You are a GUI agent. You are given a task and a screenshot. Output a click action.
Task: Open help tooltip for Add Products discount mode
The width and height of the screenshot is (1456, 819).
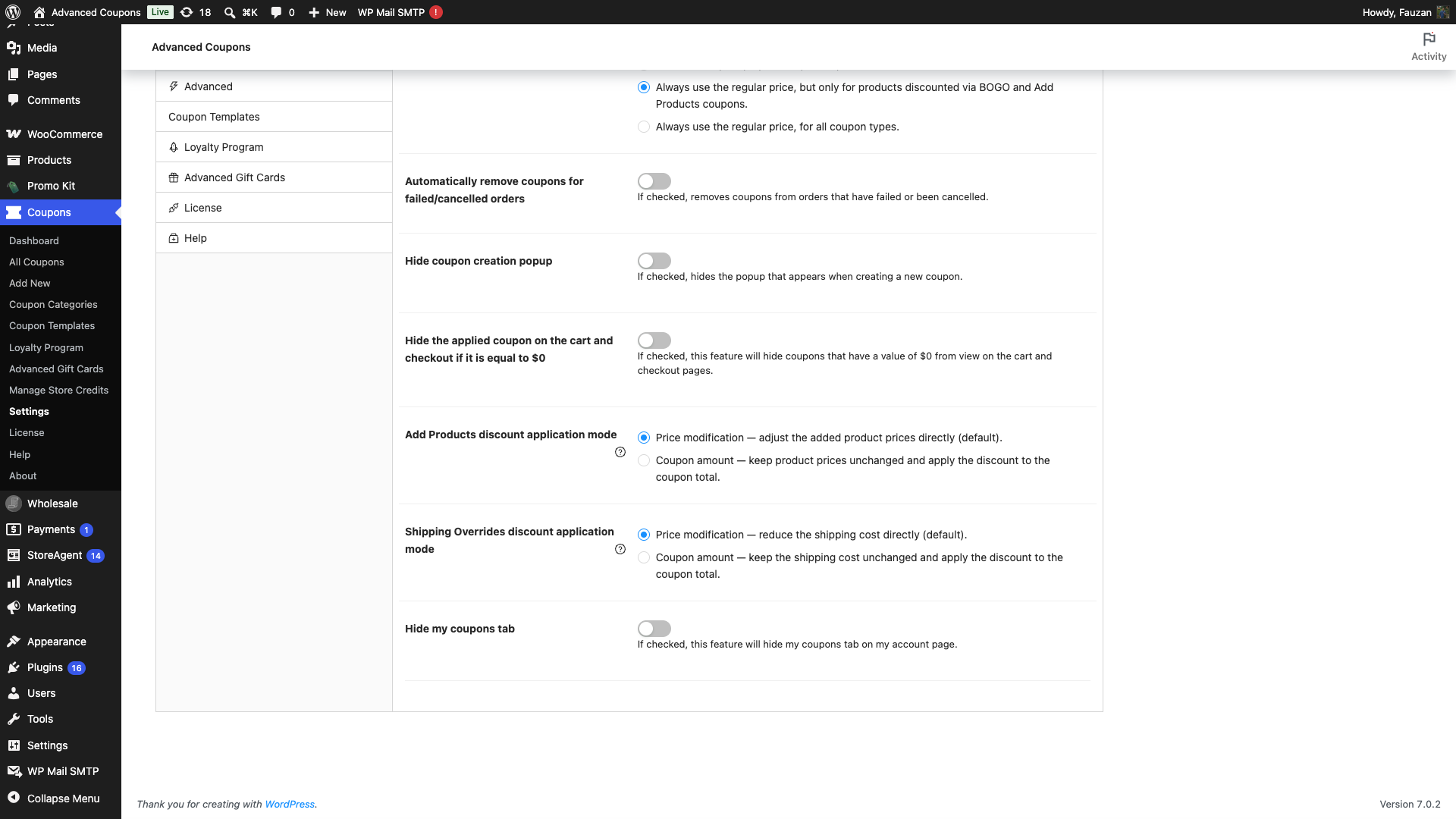pos(620,452)
